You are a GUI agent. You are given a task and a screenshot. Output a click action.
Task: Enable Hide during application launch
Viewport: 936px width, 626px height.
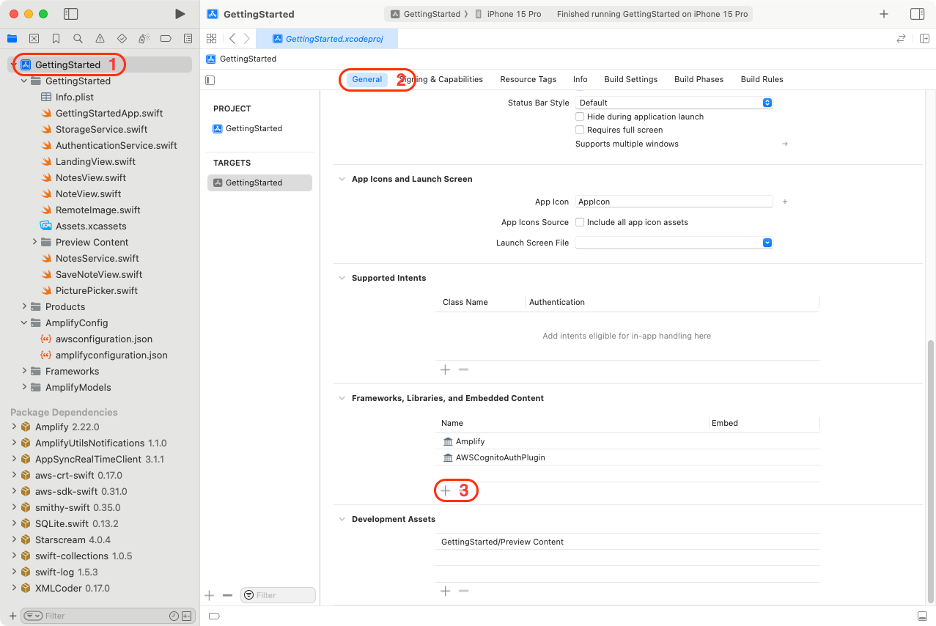(x=579, y=117)
